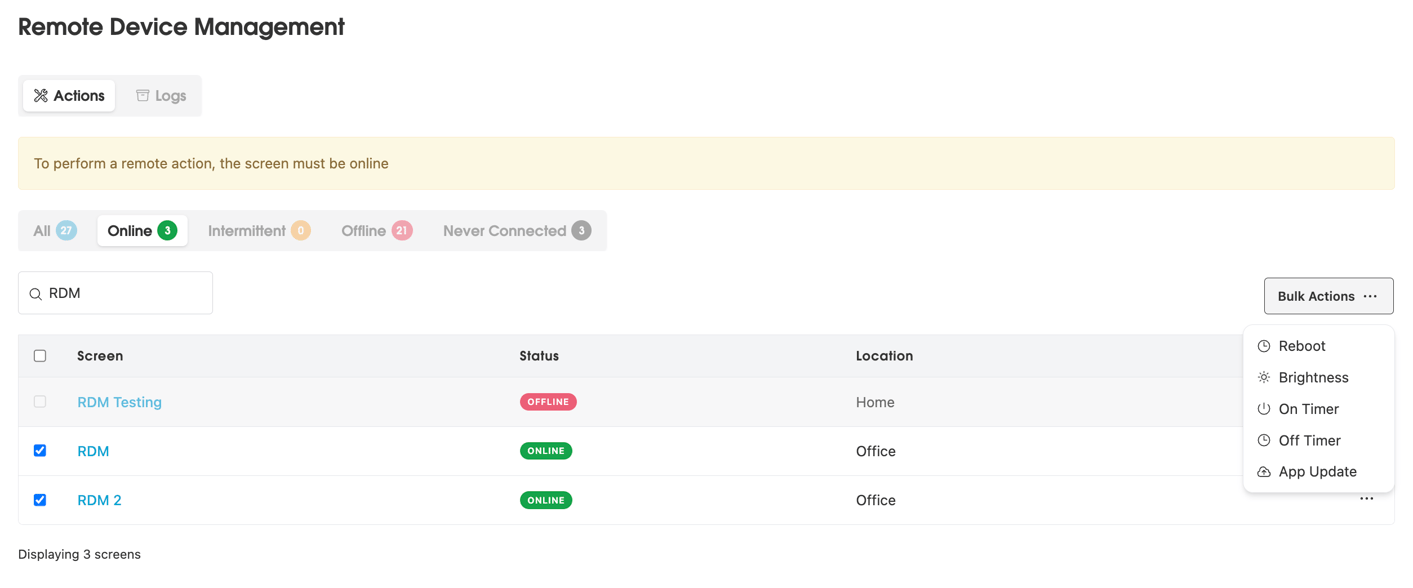Toggle the select-all checkbox in the table header
This screenshot has width=1413, height=588.
coord(40,355)
